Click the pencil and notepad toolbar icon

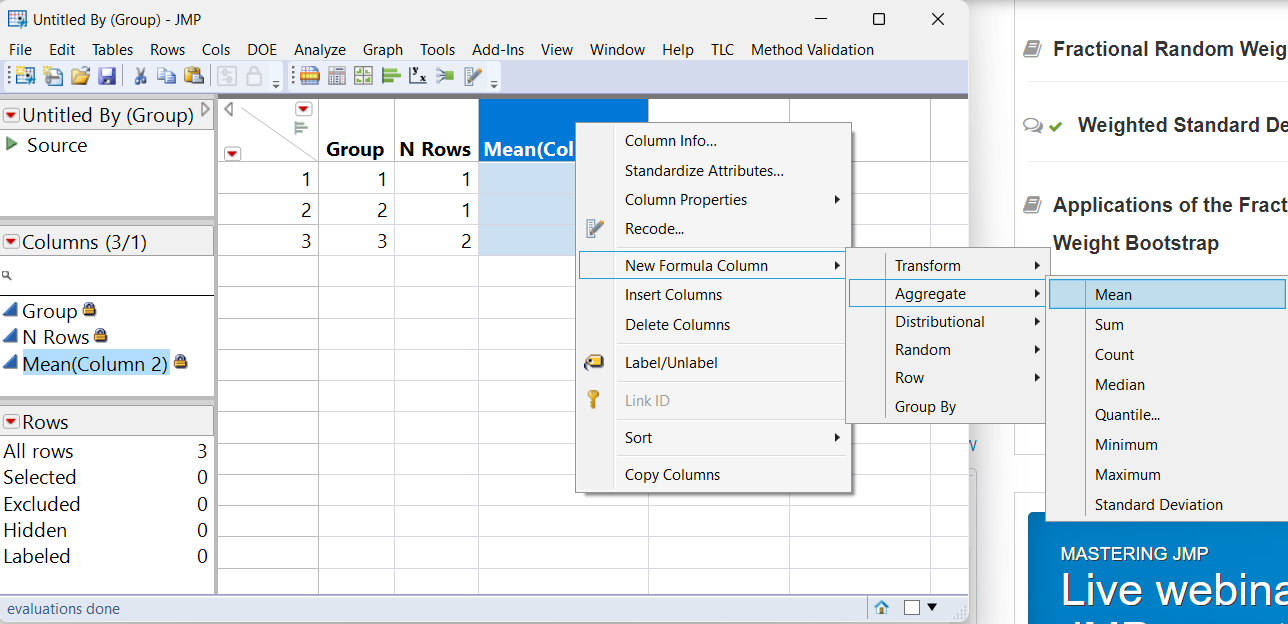(473, 76)
